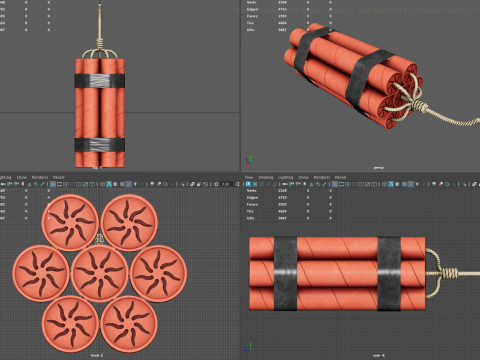Toggle wireframe on shaded in front view toolbar
The image size is (480, 360).
tap(122, 184)
